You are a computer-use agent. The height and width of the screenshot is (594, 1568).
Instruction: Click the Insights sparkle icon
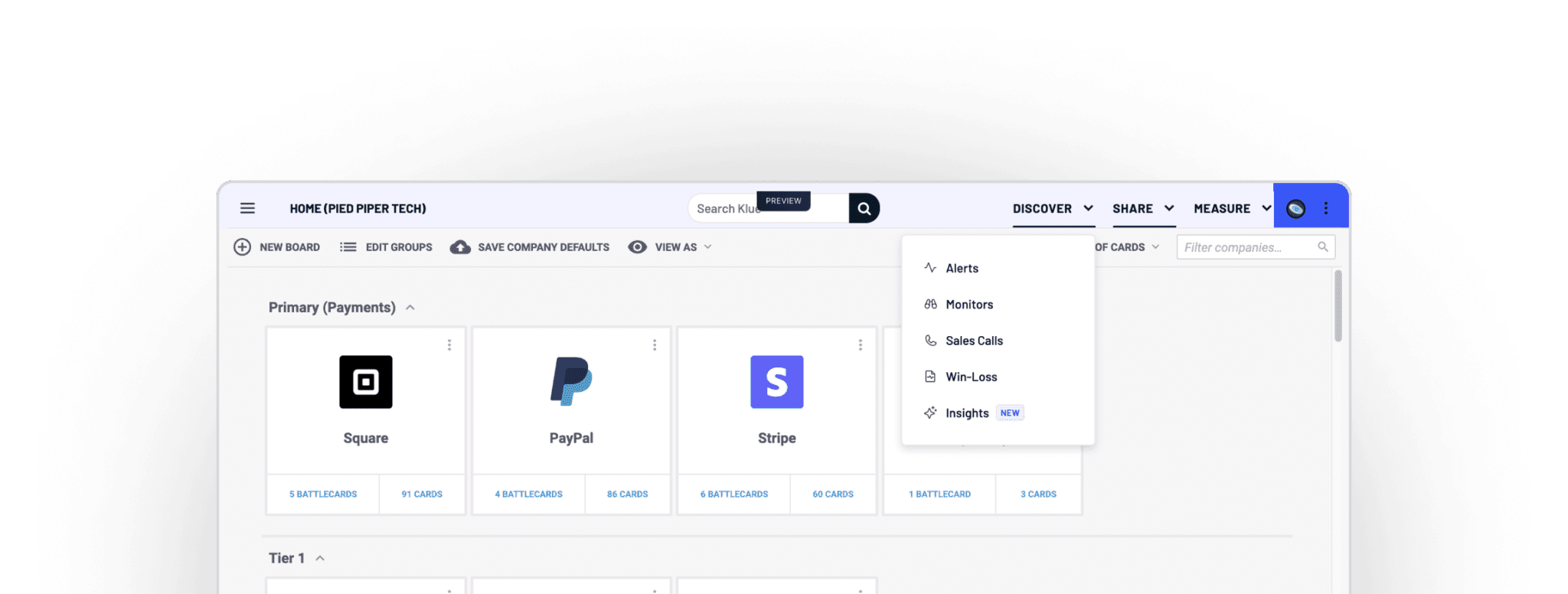[930, 413]
